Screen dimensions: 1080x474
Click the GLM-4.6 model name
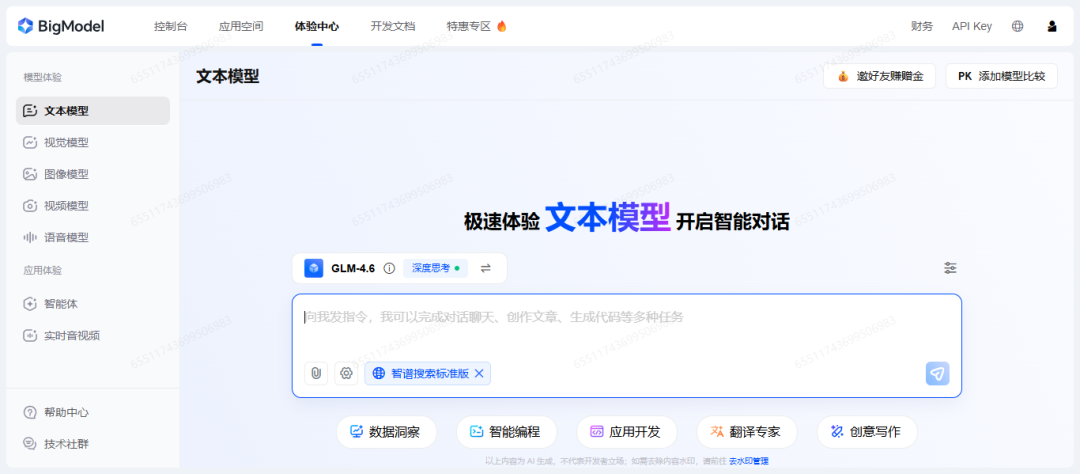tap(353, 269)
